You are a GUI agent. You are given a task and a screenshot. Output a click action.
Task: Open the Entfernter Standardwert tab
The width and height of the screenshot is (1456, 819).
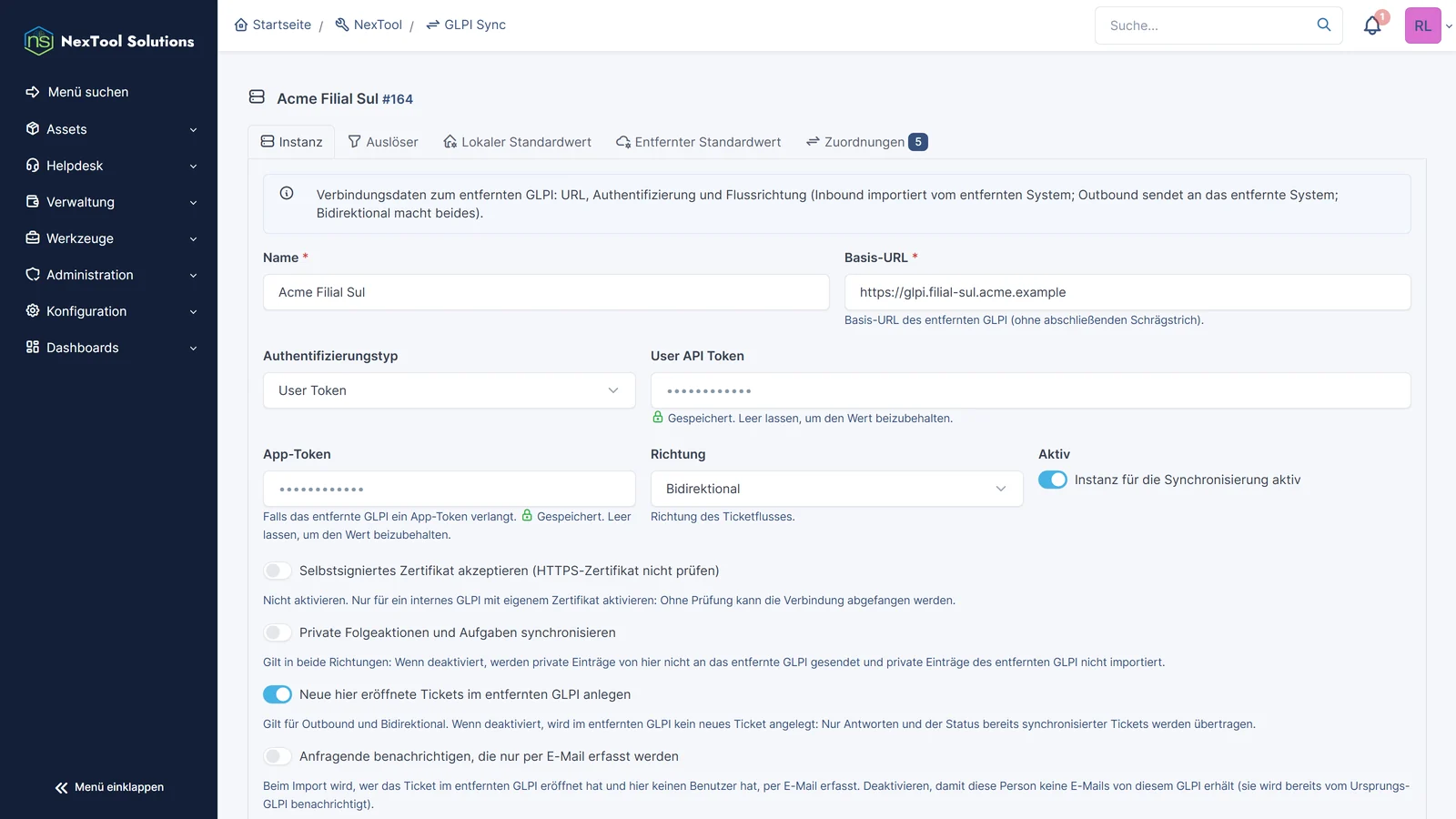pyautogui.click(x=698, y=142)
